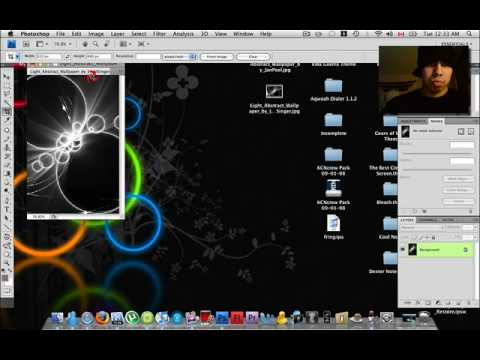
Task: Open the Arrange Documents dropdown
Action: [125, 44]
